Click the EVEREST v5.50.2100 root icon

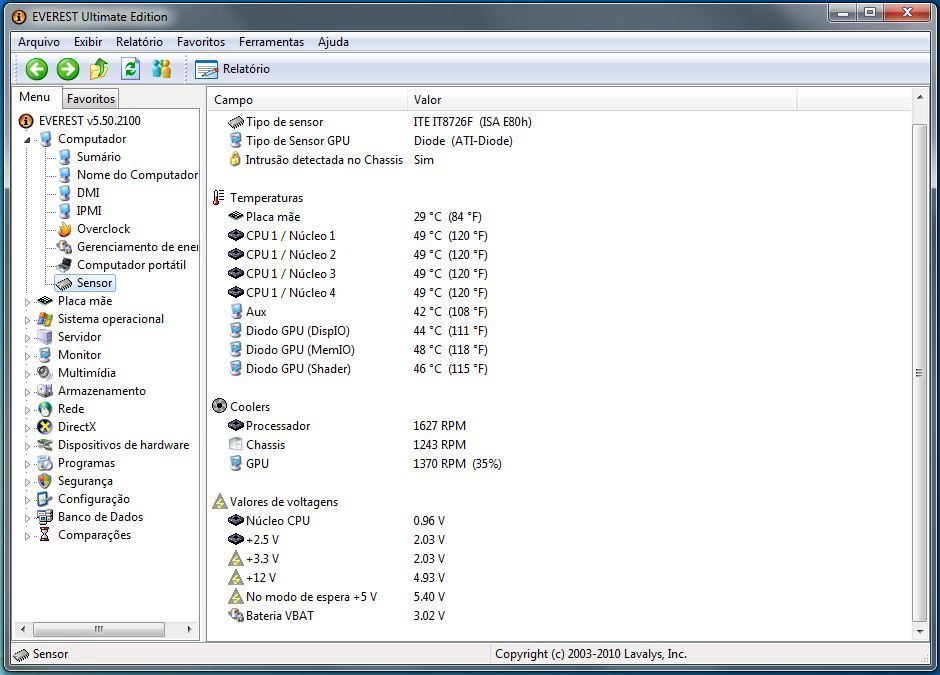point(26,121)
